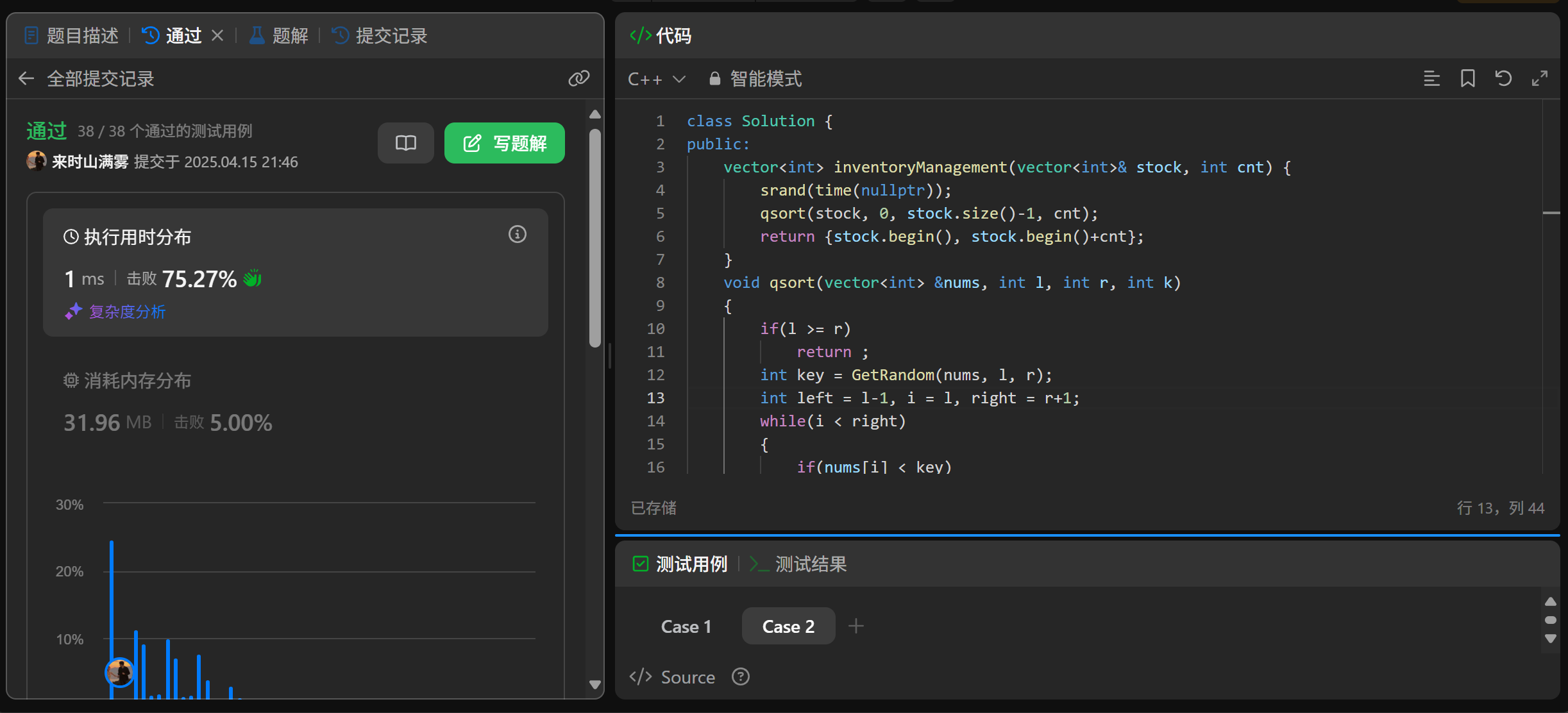Click the bookmark icon in code toolbar
This screenshot has width=1568, height=713.
point(1467,79)
